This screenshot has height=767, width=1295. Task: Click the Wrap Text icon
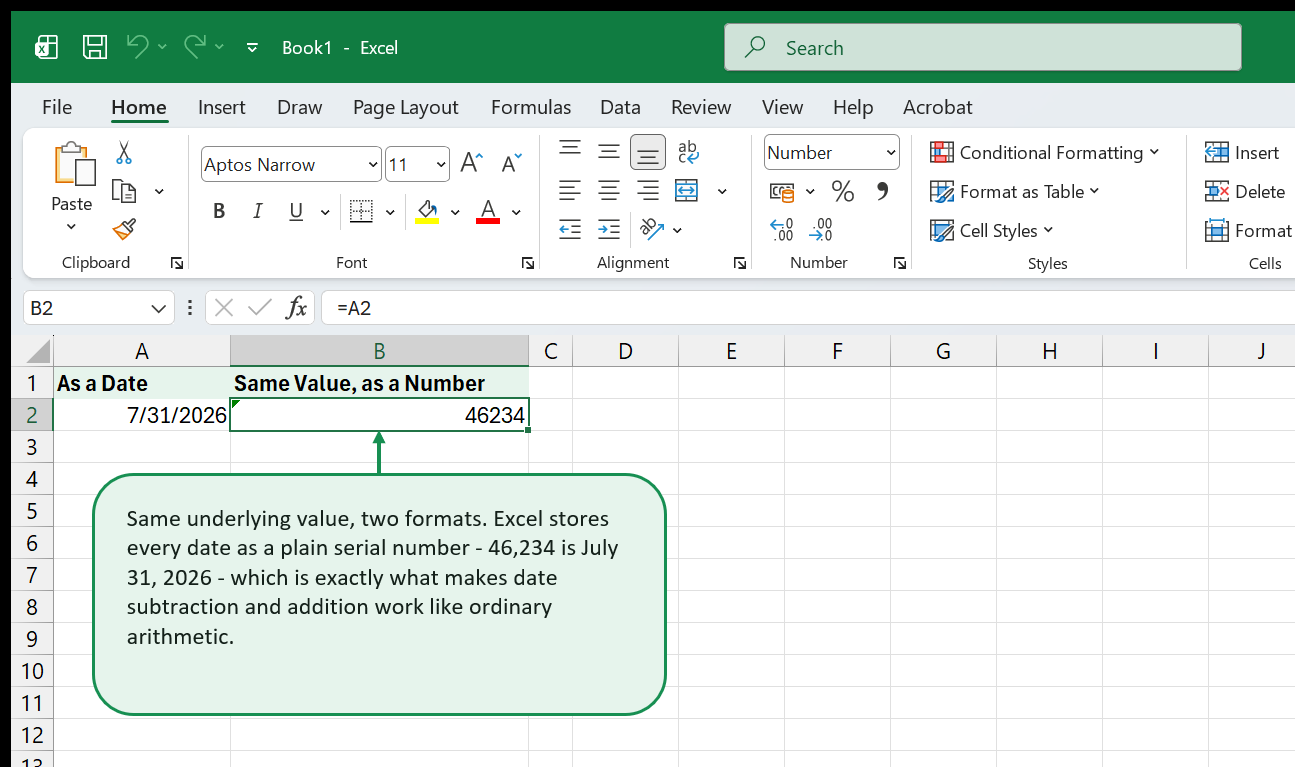(x=688, y=152)
